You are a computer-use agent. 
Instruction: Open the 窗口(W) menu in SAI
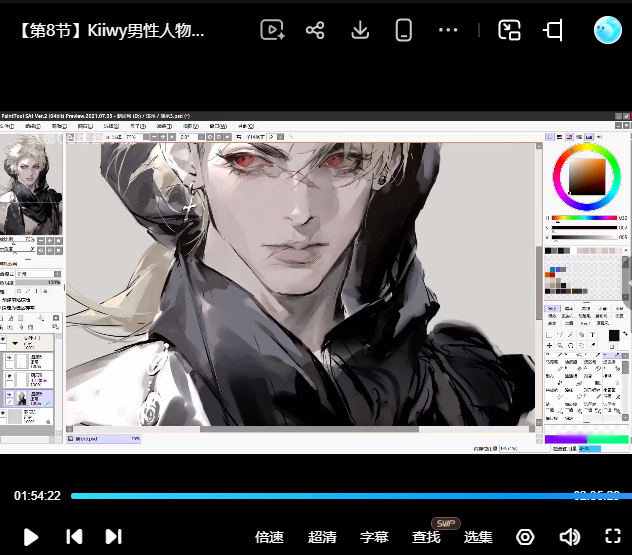coord(218,126)
